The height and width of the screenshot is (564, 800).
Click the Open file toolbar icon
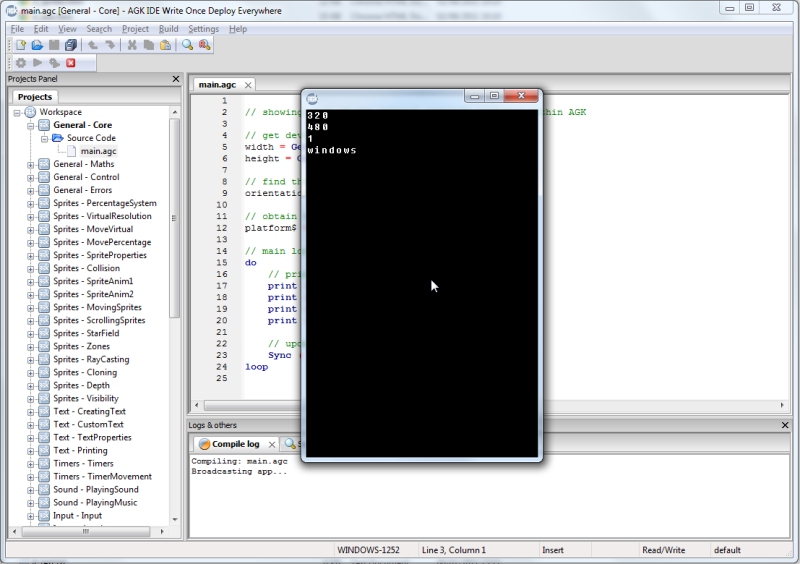click(x=37, y=45)
